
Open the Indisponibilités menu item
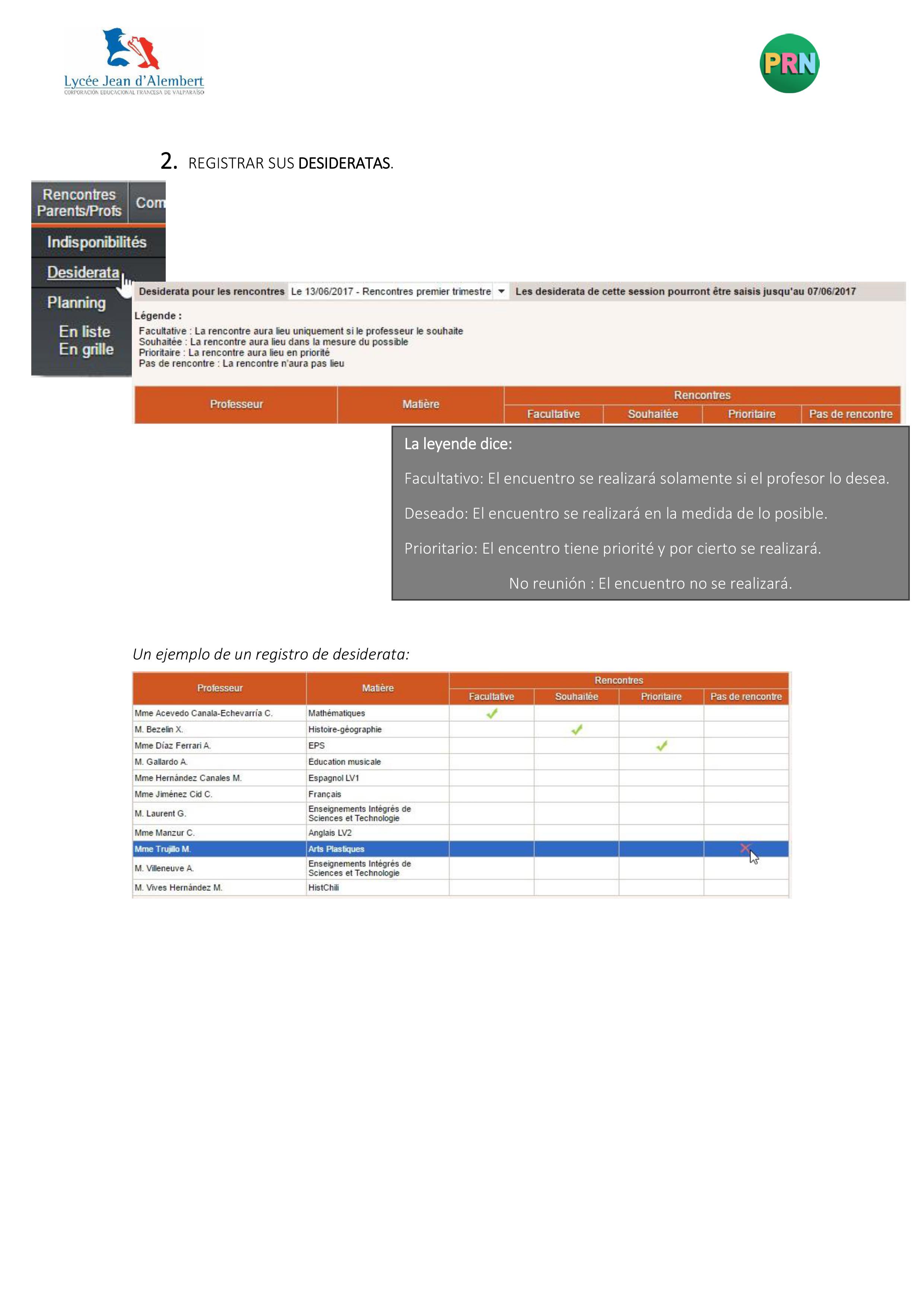tap(97, 242)
